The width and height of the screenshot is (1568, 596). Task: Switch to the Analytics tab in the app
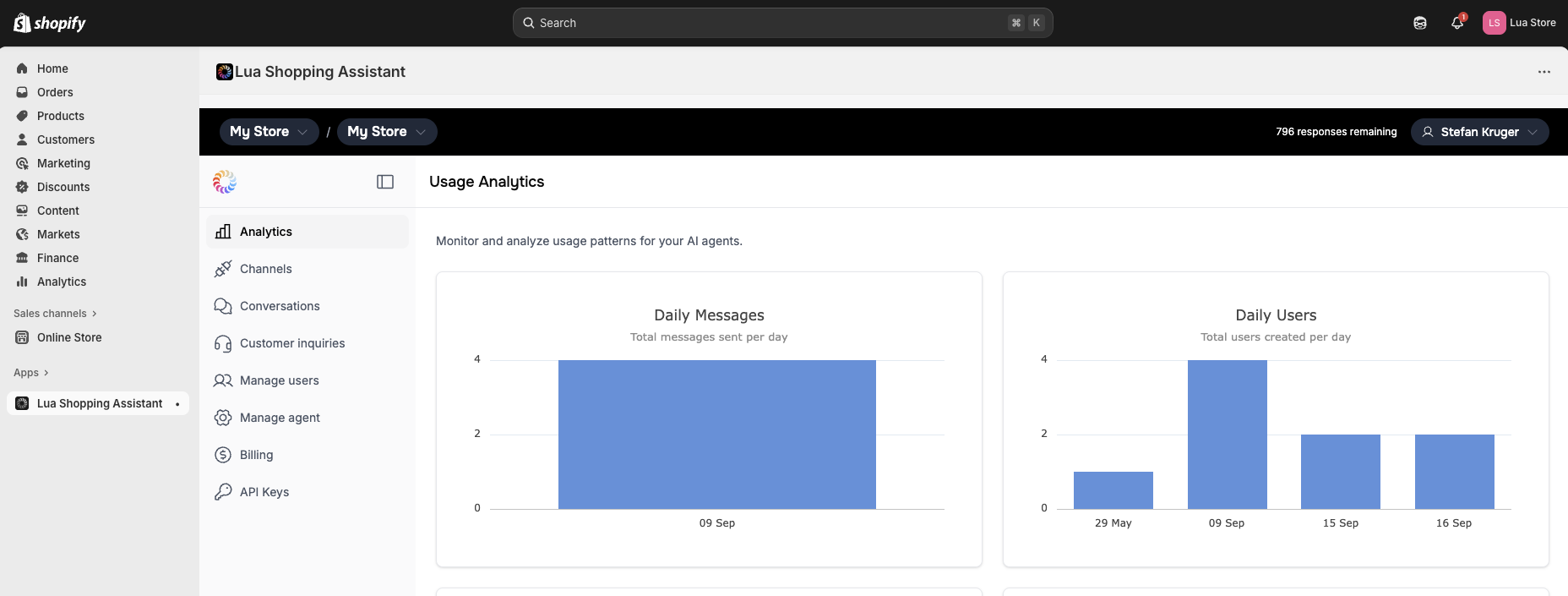click(x=265, y=231)
